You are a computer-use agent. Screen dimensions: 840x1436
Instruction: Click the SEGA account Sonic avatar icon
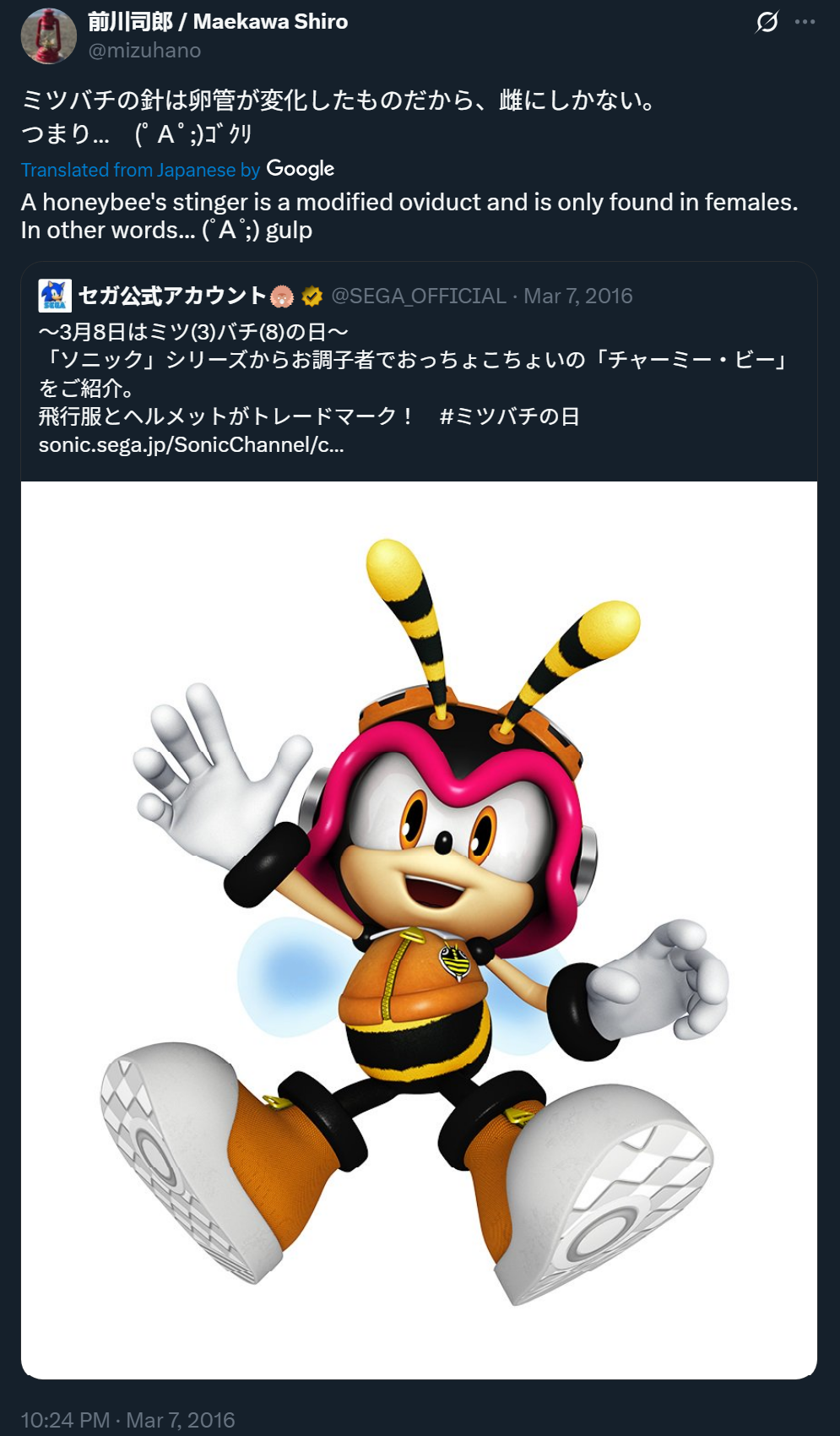tap(55, 296)
